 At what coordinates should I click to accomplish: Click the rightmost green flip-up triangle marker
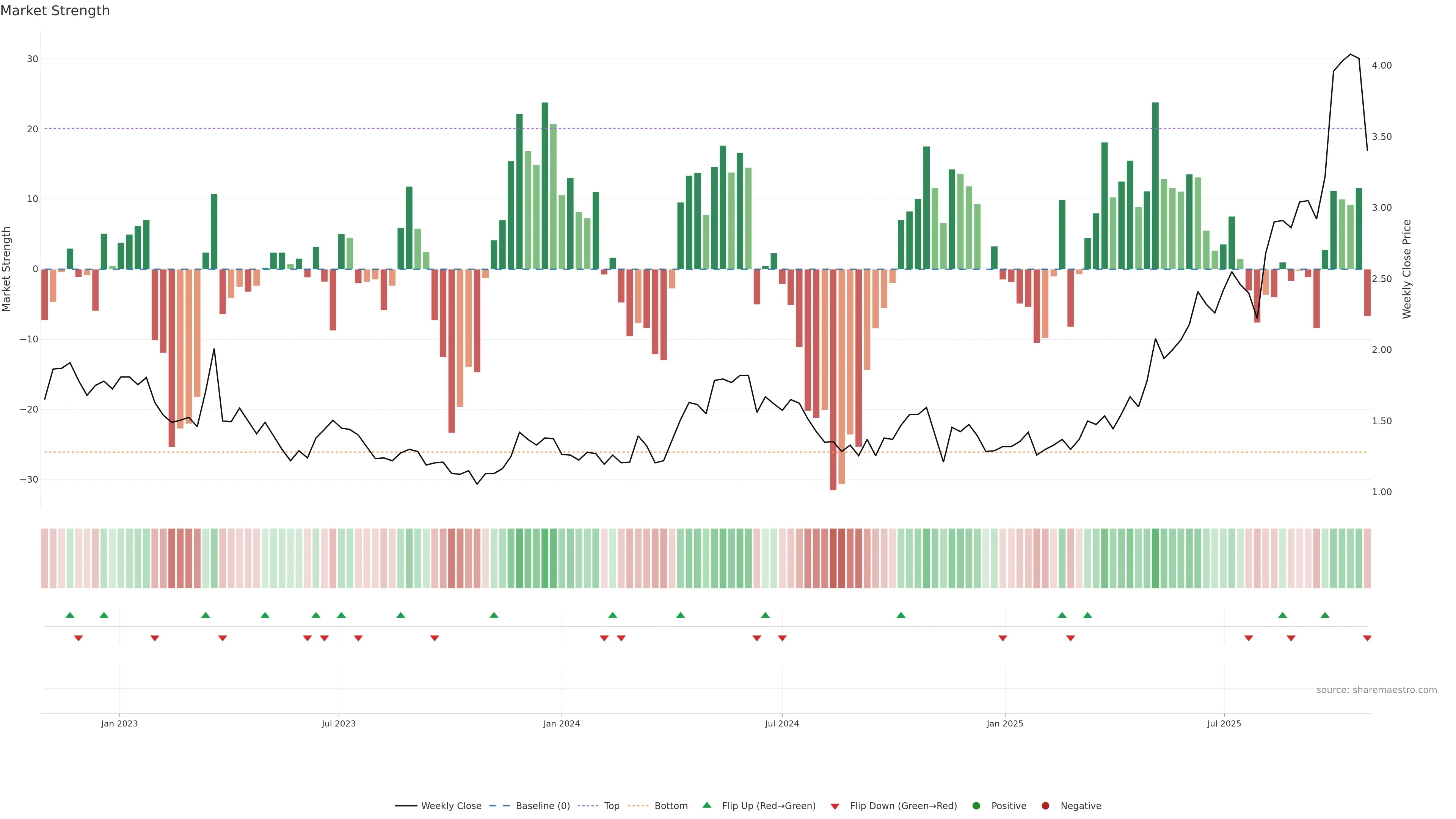(1325, 615)
